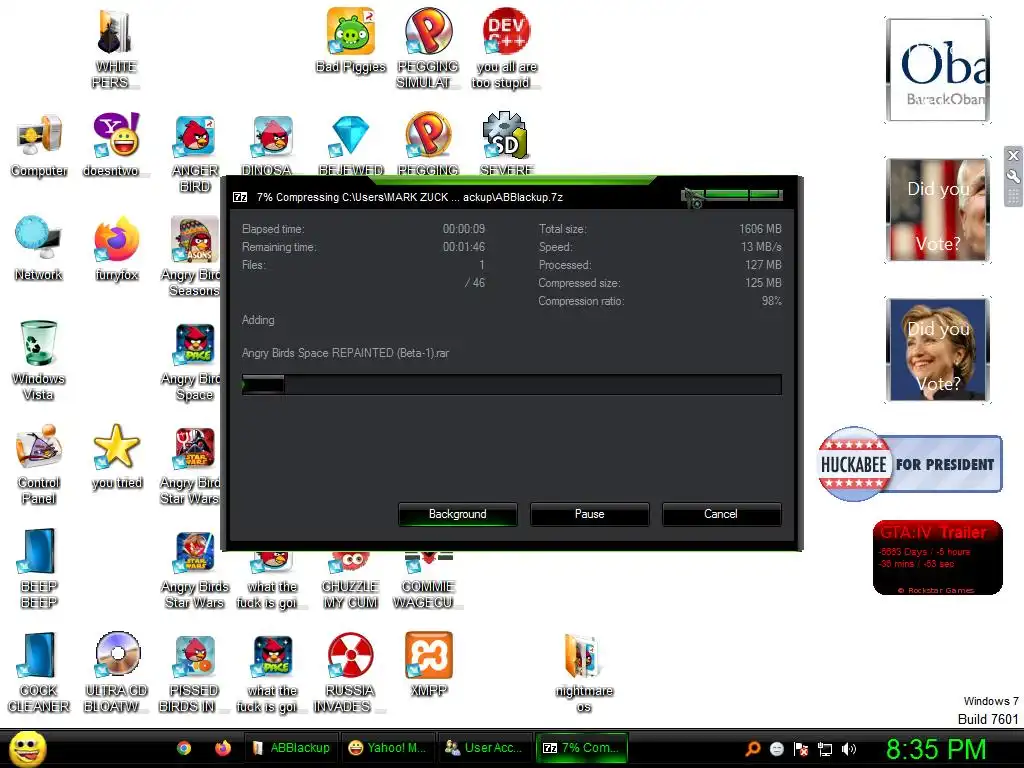Open the BEEP BEEP desktop icon
Viewport: 1024px width, 768px height.
(x=39, y=568)
